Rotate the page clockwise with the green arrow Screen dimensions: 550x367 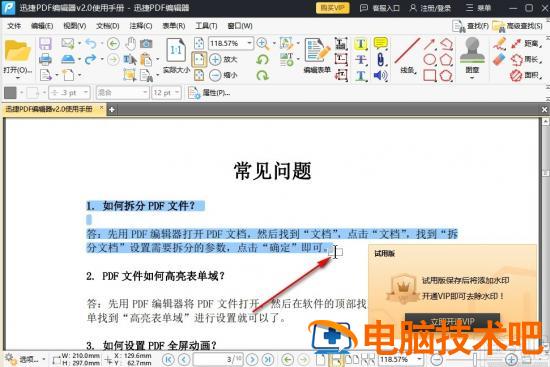pyautogui.click(x=262, y=75)
